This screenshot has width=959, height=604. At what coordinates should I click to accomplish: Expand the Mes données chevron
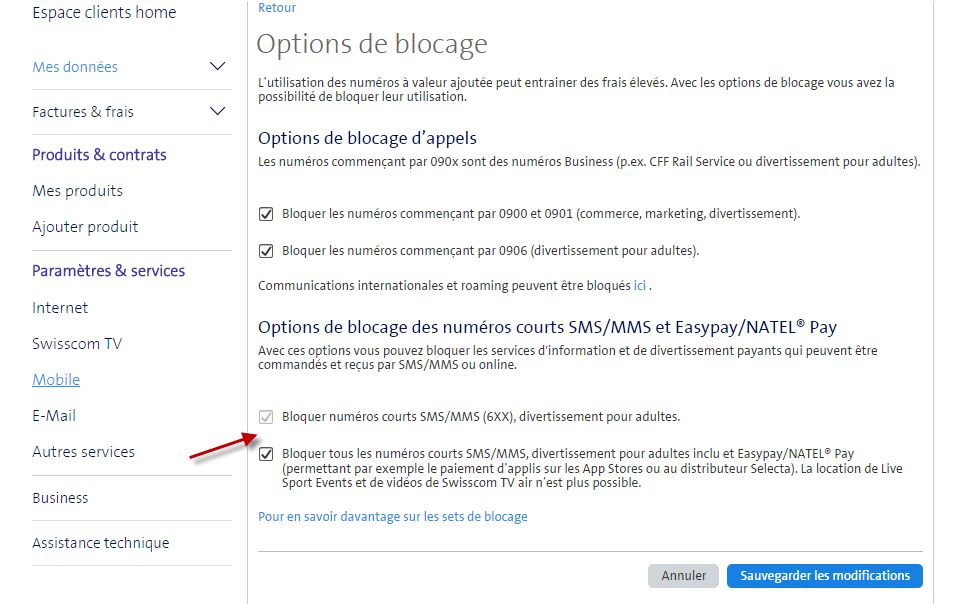217,67
